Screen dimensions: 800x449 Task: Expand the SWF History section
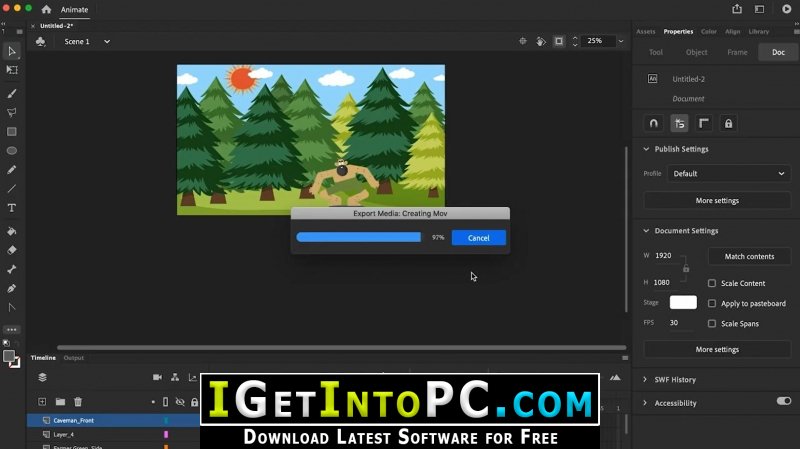click(645, 380)
